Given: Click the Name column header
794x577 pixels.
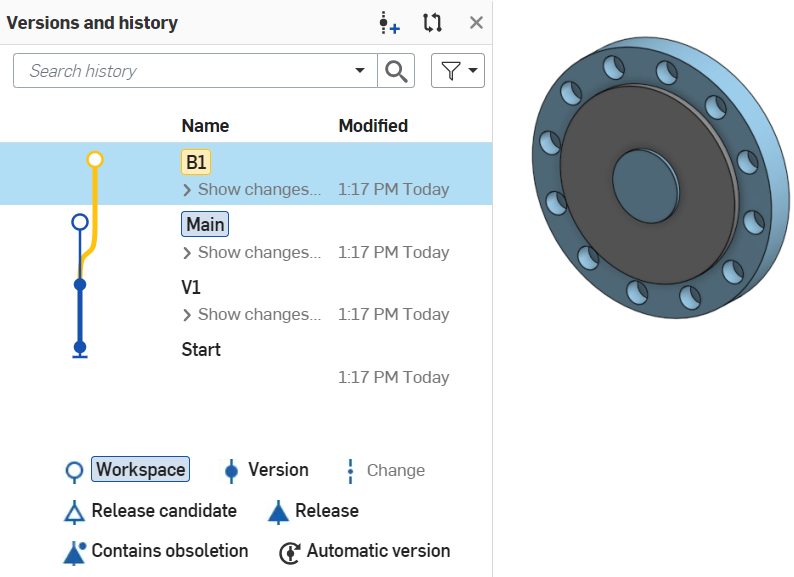Looking at the screenshot, I should 205,126.
